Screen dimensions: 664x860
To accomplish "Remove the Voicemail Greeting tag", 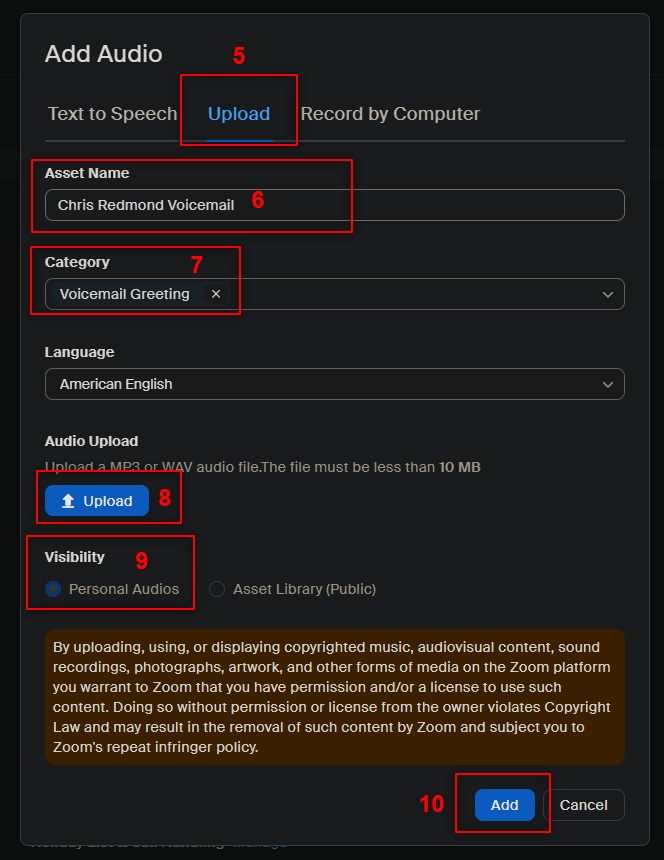I will pos(215,294).
